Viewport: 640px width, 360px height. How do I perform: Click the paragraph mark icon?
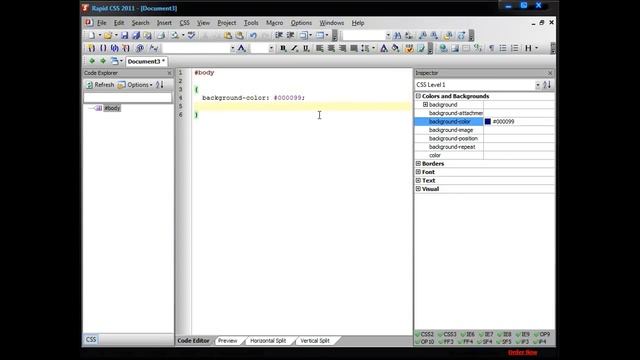click(x=491, y=48)
